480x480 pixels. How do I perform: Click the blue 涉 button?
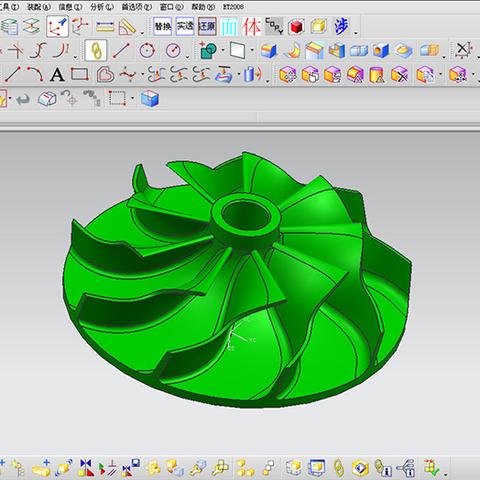coord(341,26)
